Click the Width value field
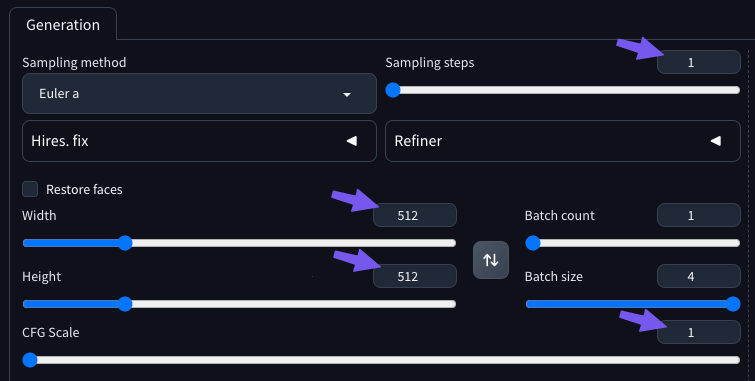Image resolution: width=755 pixels, height=381 pixels. (x=415, y=215)
